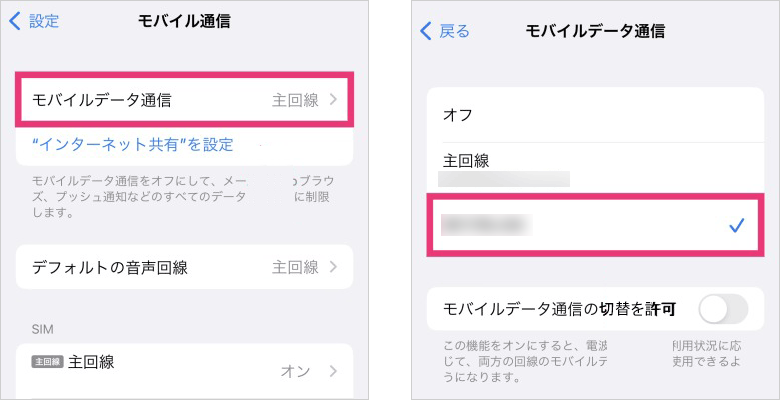Open 主回線 SIM row chevron

click(x=333, y=371)
